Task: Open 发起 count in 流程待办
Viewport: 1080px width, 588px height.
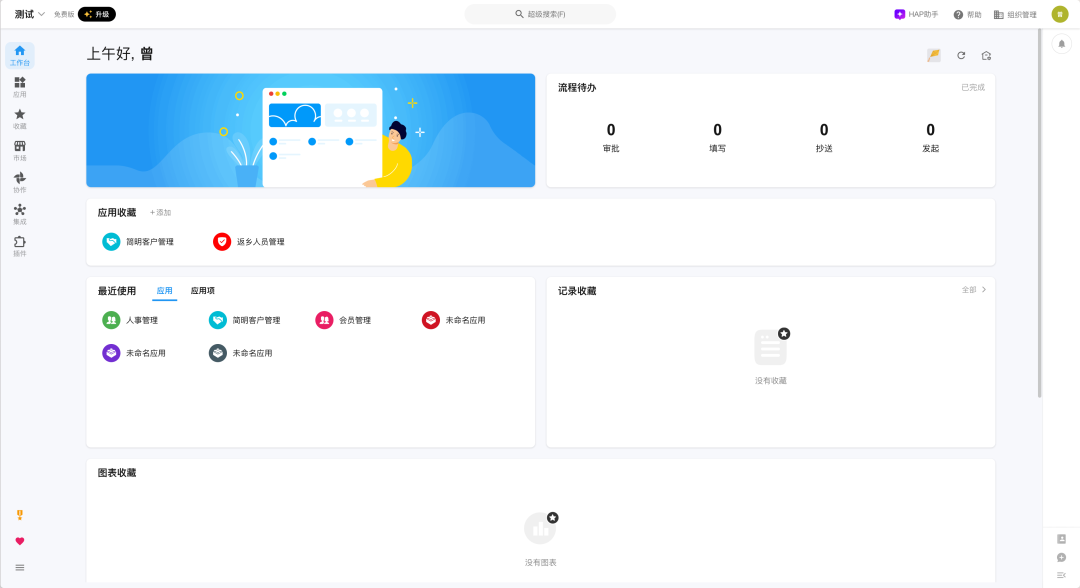Action: coord(931,137)
